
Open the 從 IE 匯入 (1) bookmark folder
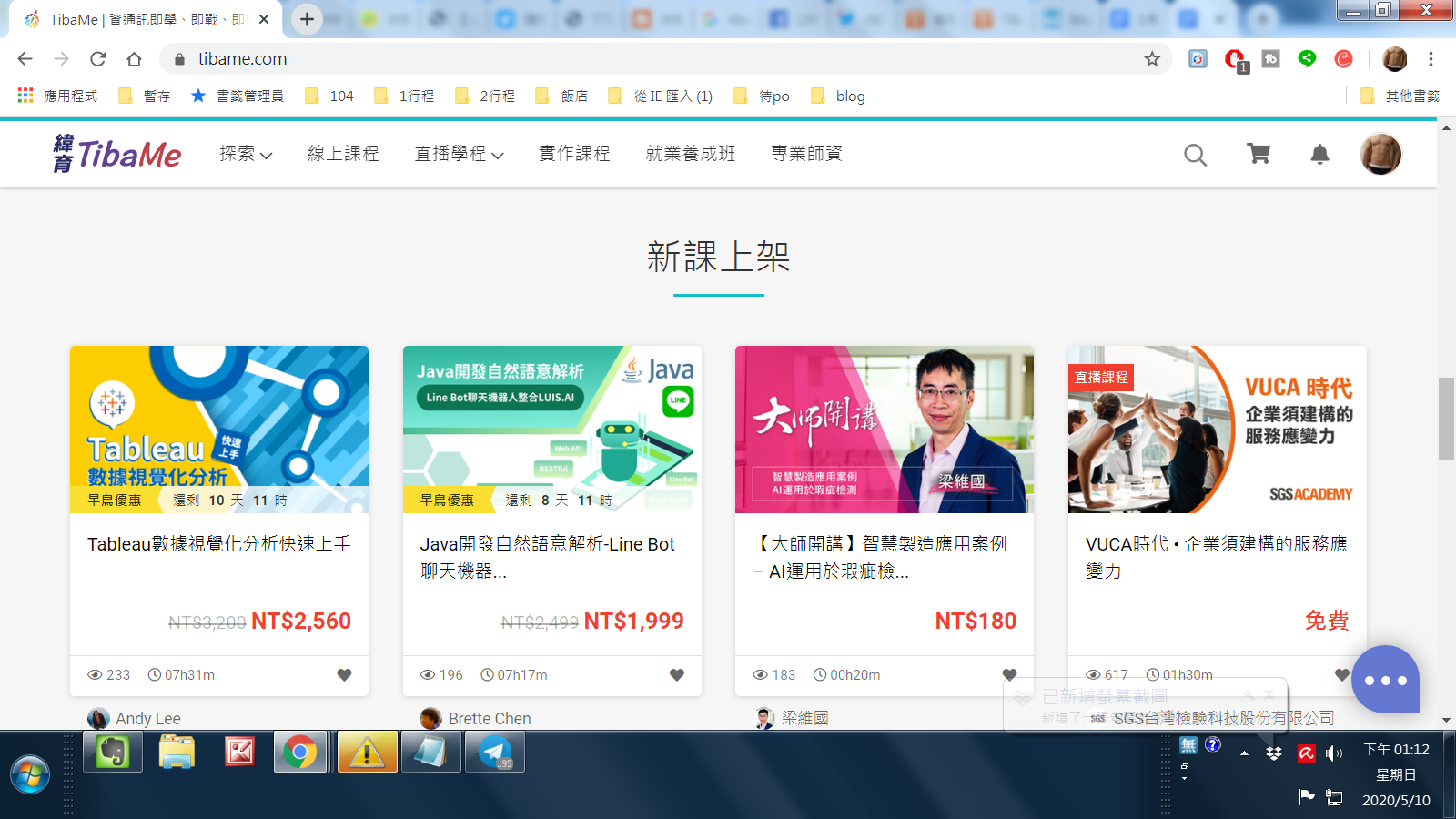coord(661,96)
